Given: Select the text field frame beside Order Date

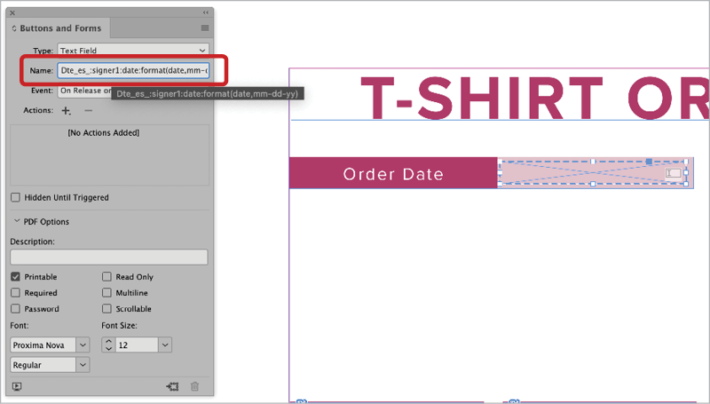Looking at the screenshot, I should point(593,173).
